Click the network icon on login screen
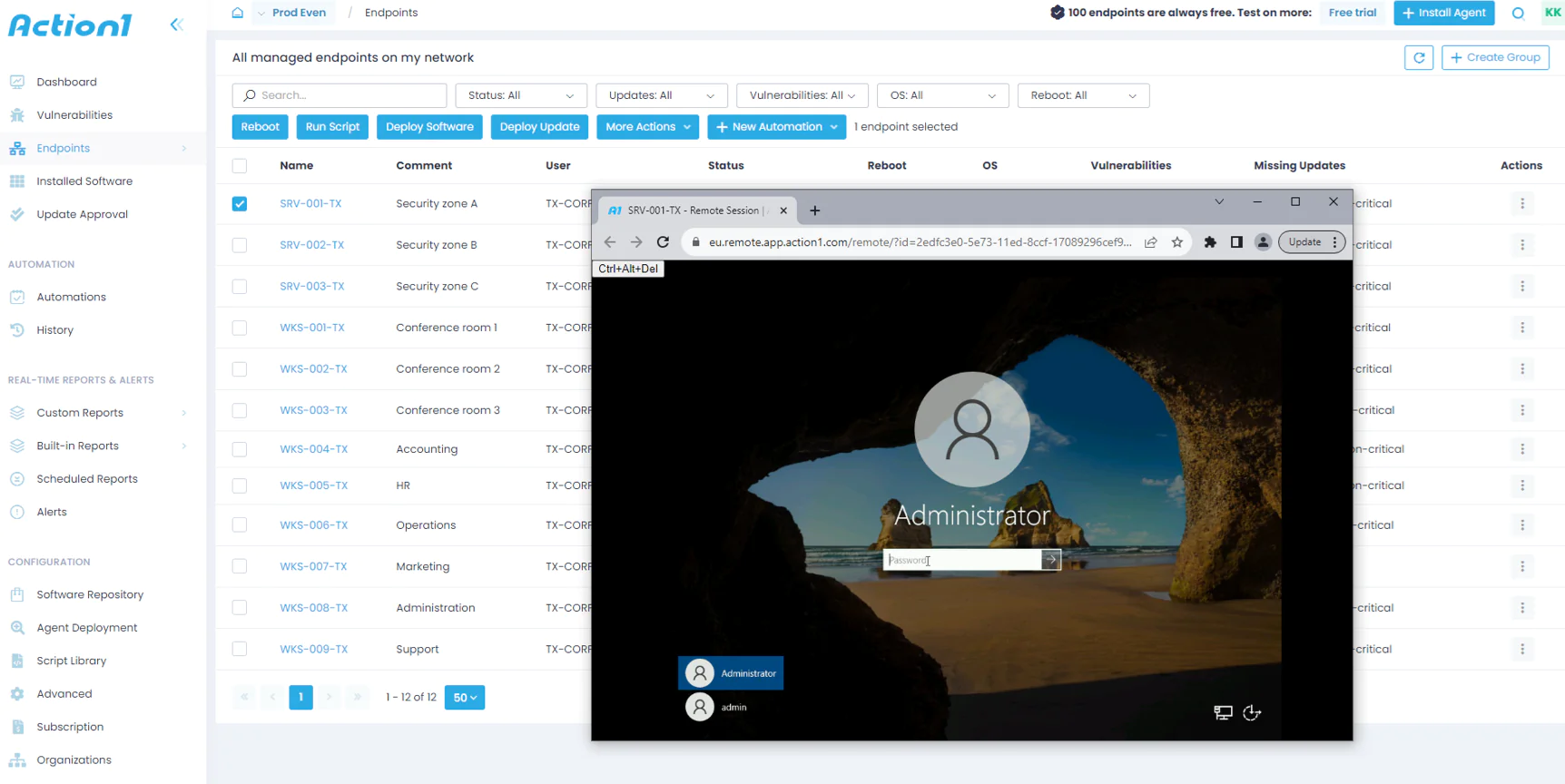This screenshot has height=784, width=1565. click(x=1223, y=712)
